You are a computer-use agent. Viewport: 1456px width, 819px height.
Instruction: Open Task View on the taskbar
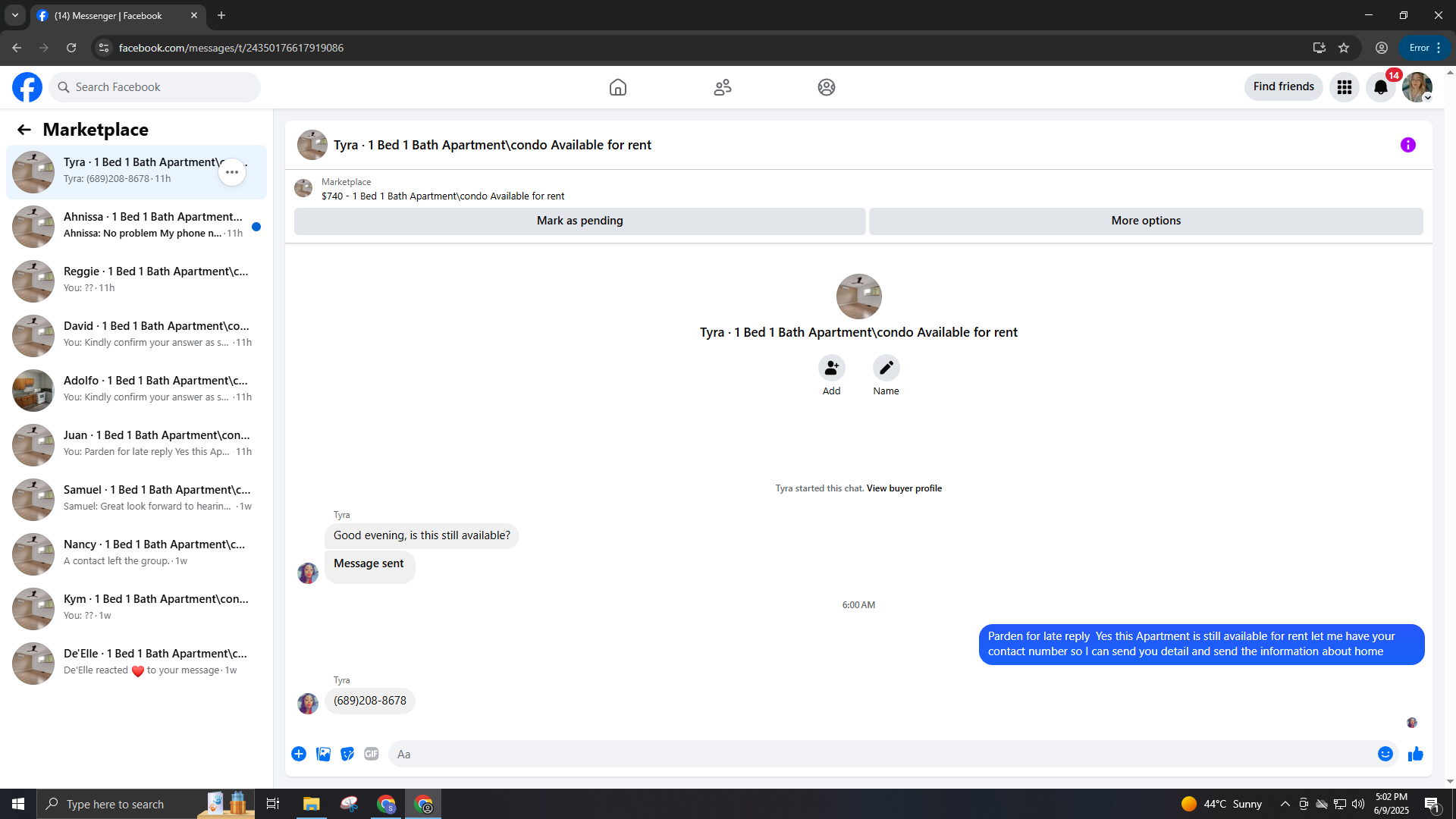[x=273, y=804]
